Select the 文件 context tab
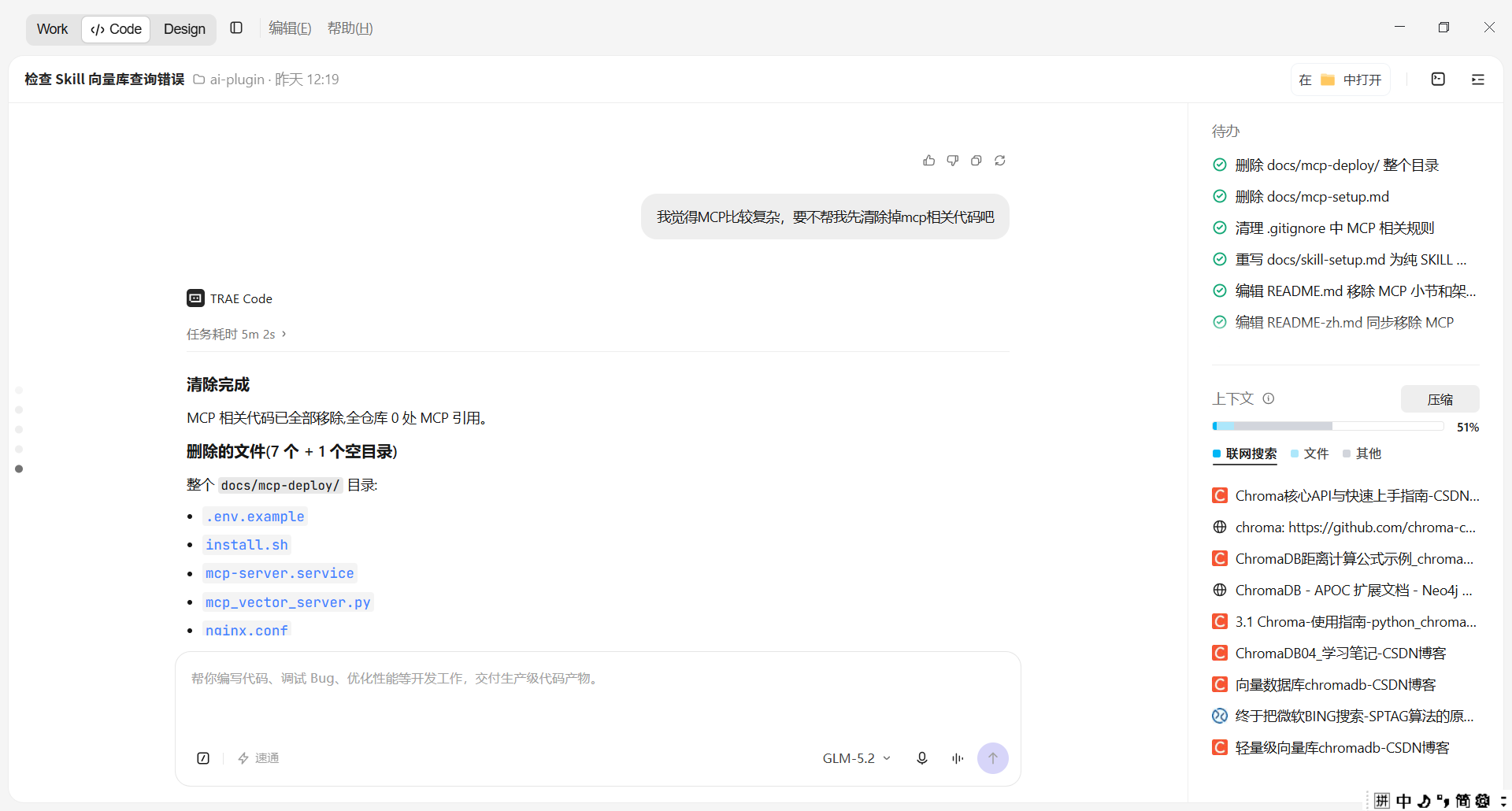The image size is (1512, 811). coord(1310,454)
